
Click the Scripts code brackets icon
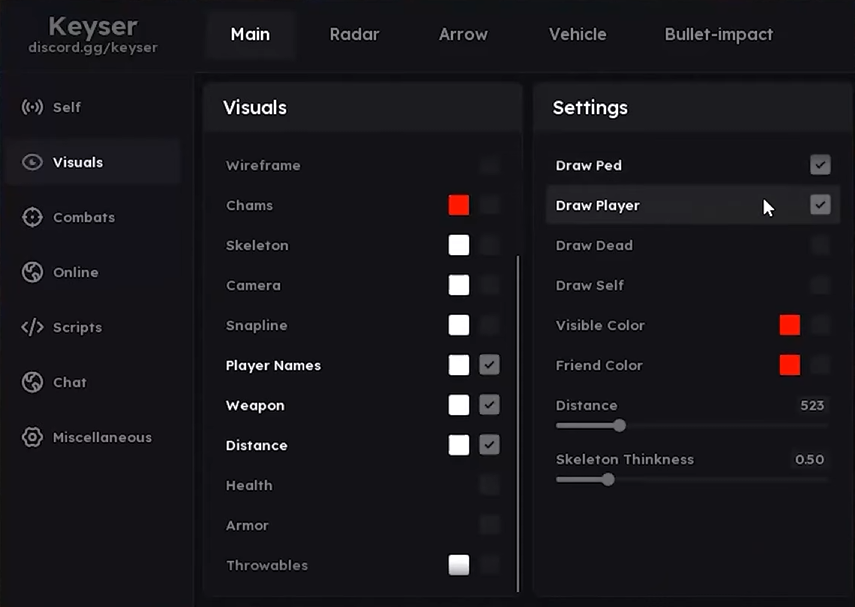(x=32, y=327)
